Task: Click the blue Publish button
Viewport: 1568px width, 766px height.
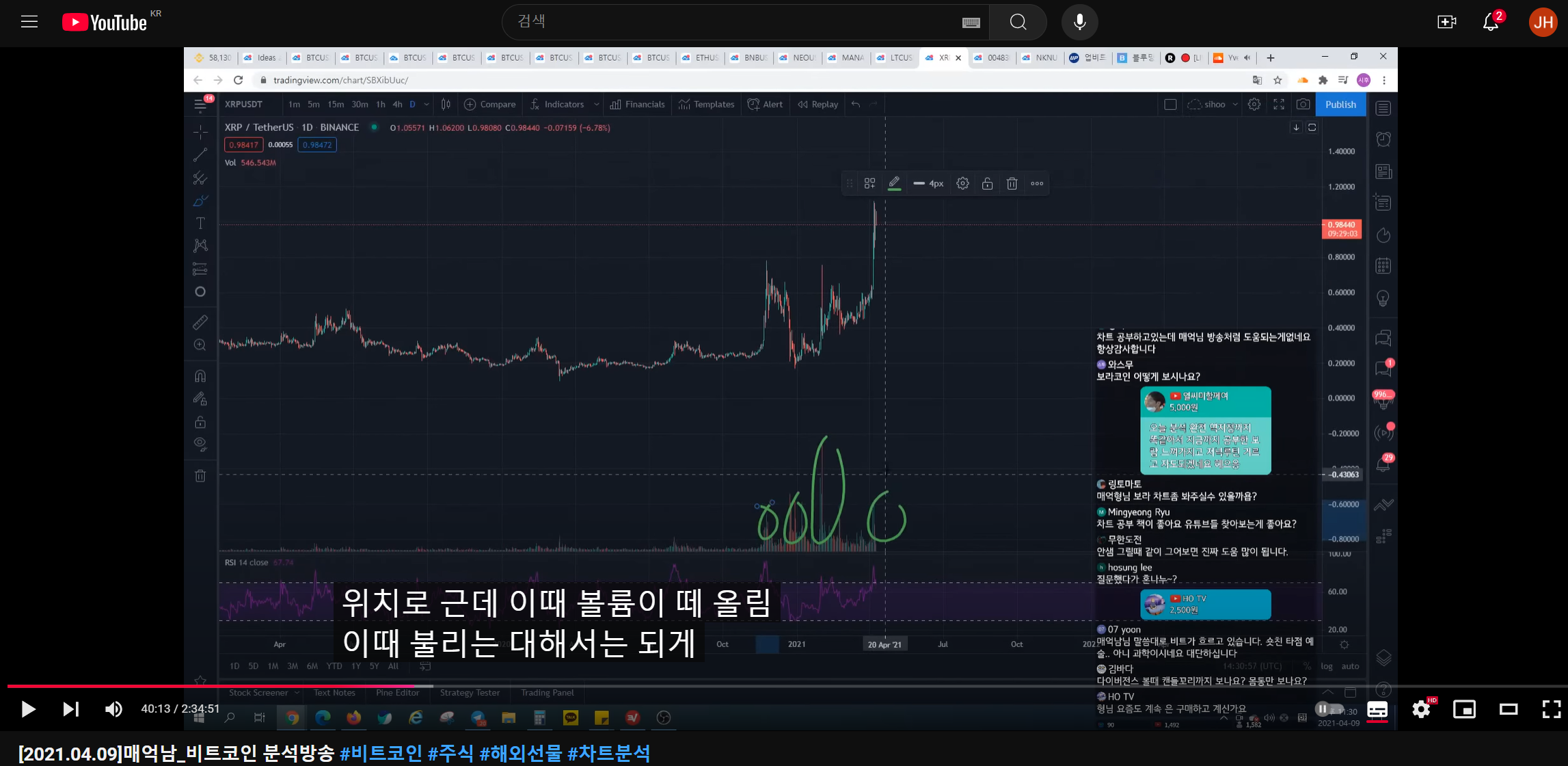Action: pos(1340,104)
